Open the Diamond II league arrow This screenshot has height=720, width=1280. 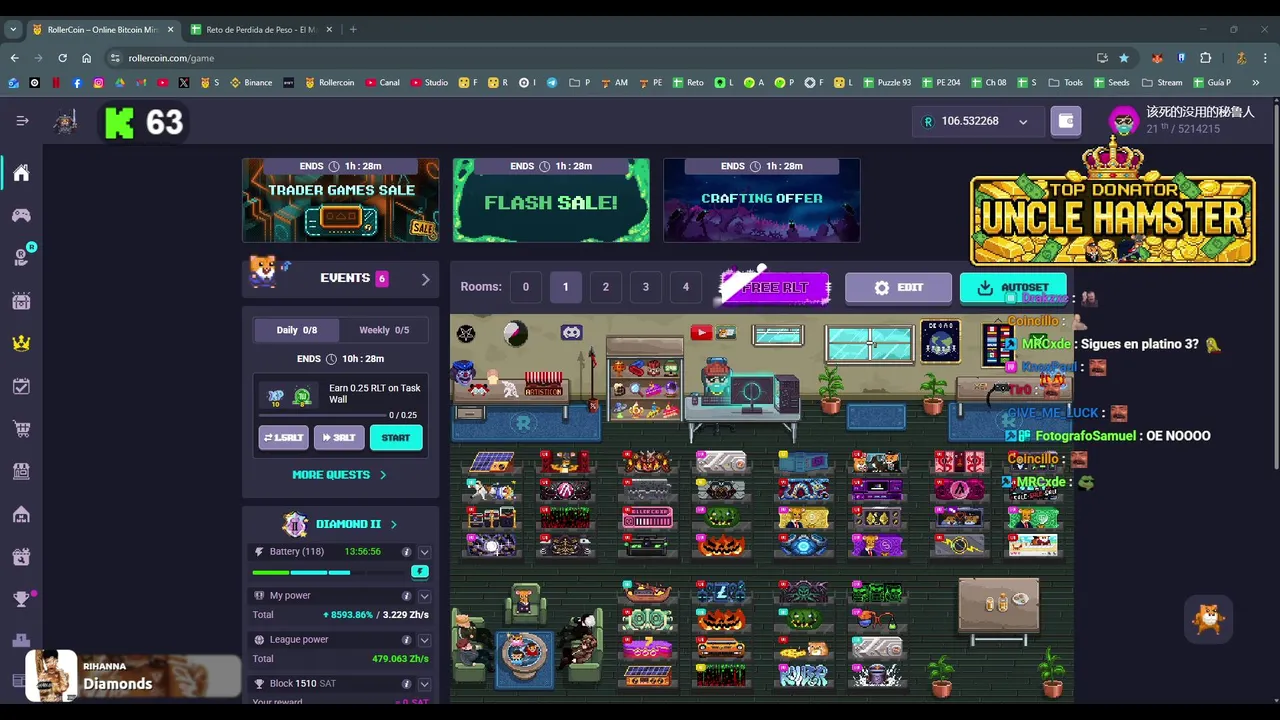[x=393, y=524]
